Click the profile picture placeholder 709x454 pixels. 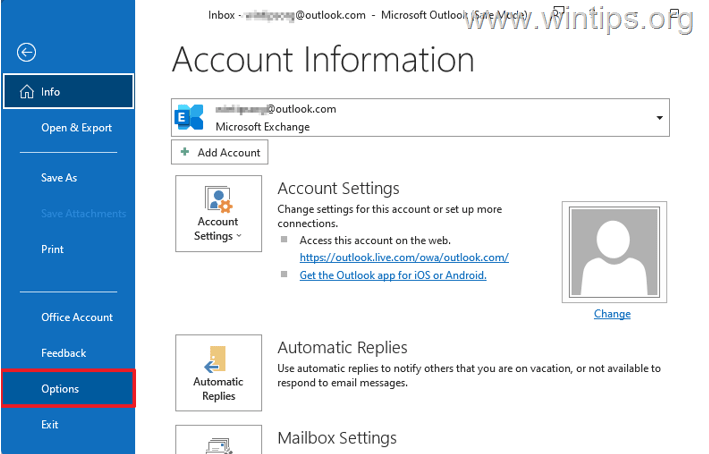[614, 252]
